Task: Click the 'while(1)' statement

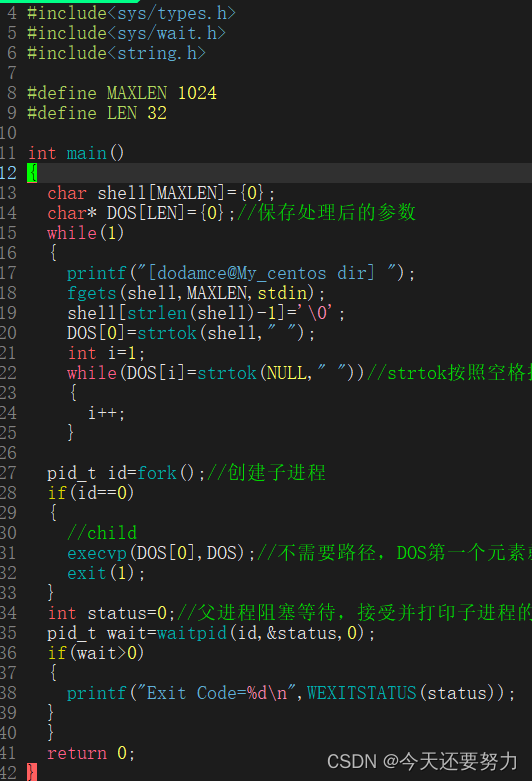Action: click(x=86, y=233)
